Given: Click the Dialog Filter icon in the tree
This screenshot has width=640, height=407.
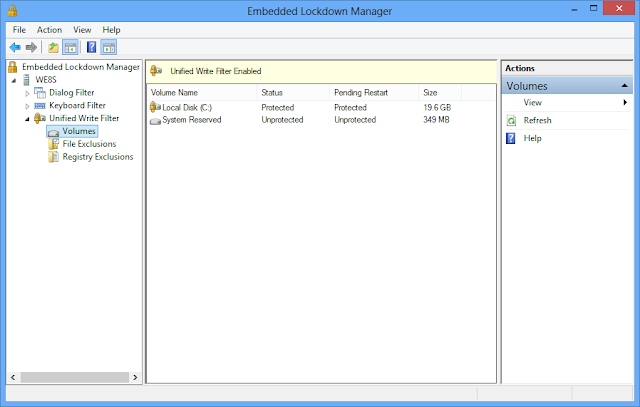Looking at the screenshot, I should point(40,93).
